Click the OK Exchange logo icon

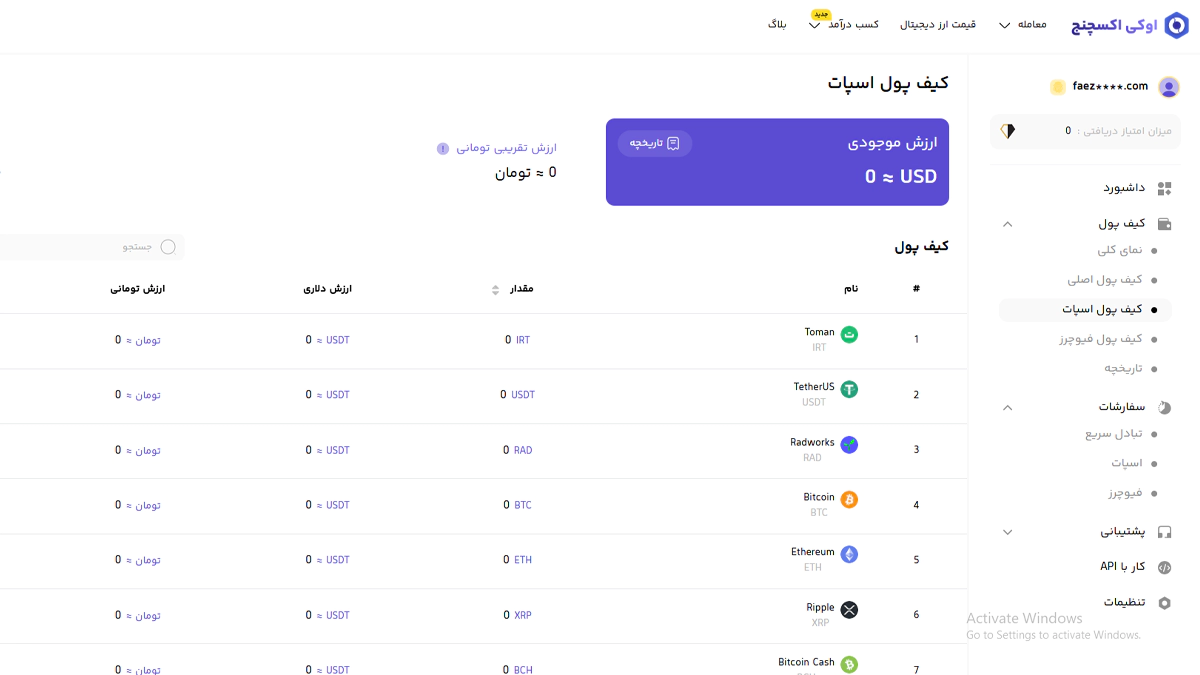click(1176, 25)
